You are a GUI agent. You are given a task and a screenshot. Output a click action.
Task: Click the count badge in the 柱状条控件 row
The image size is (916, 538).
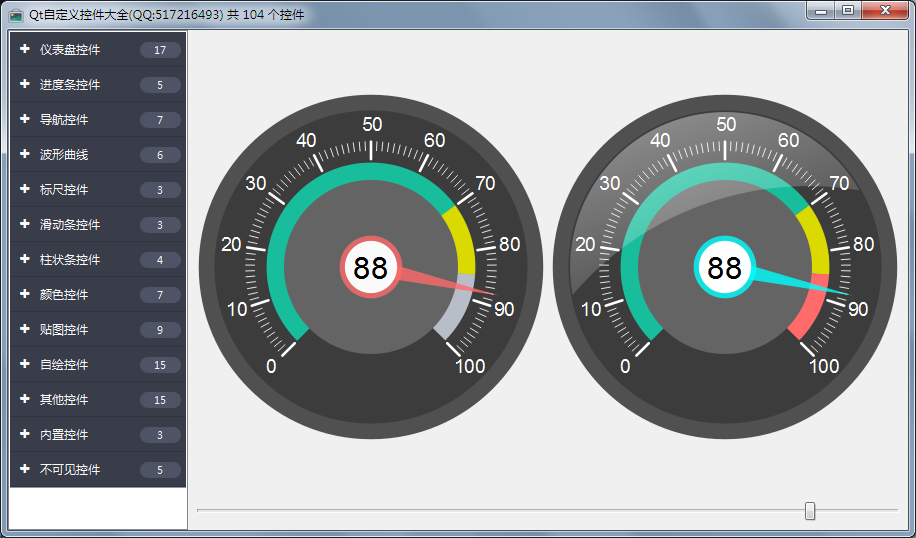[160, 261]
